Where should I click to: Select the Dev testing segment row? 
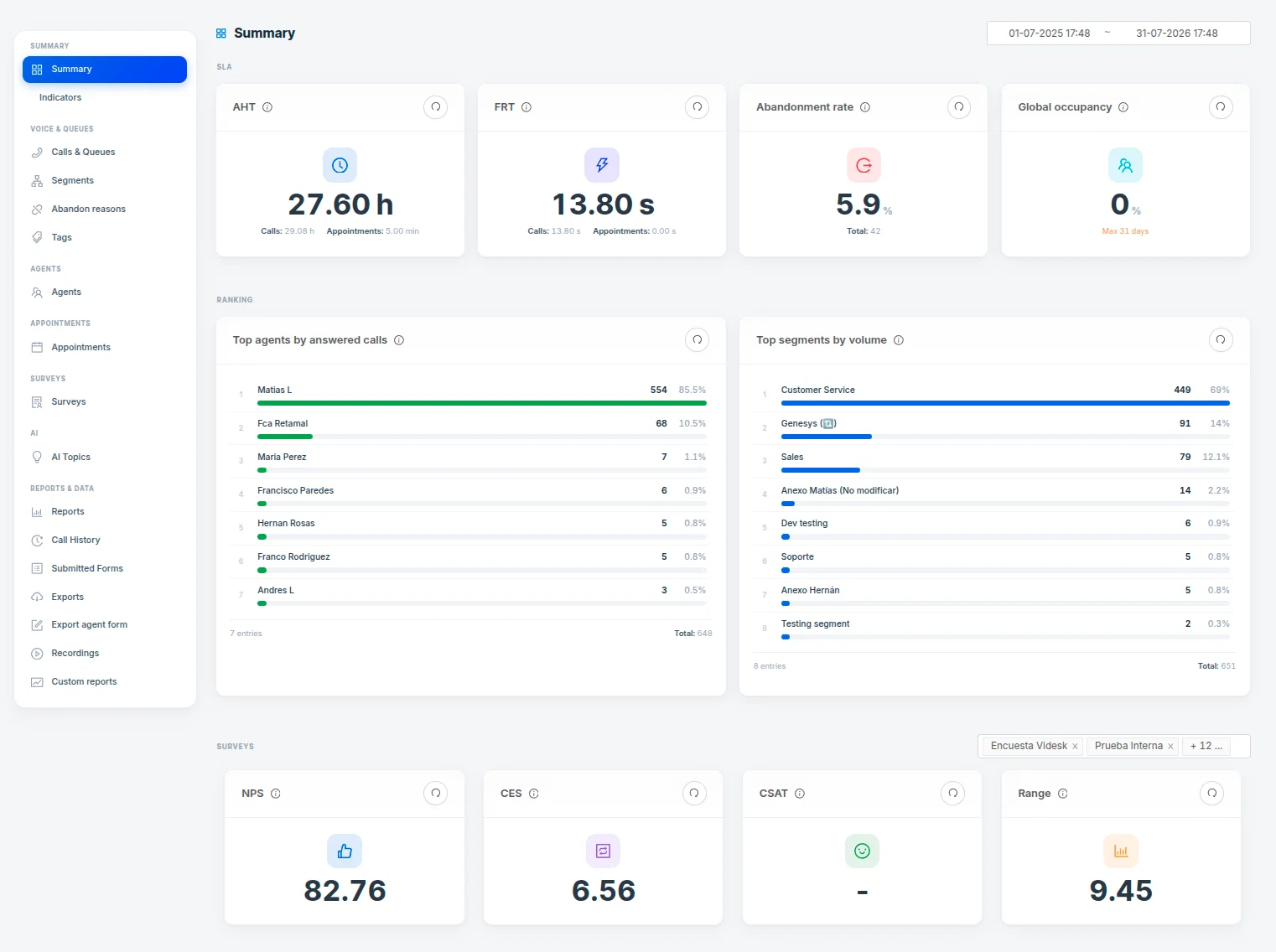pyautogui.click(x=994, y=528)
